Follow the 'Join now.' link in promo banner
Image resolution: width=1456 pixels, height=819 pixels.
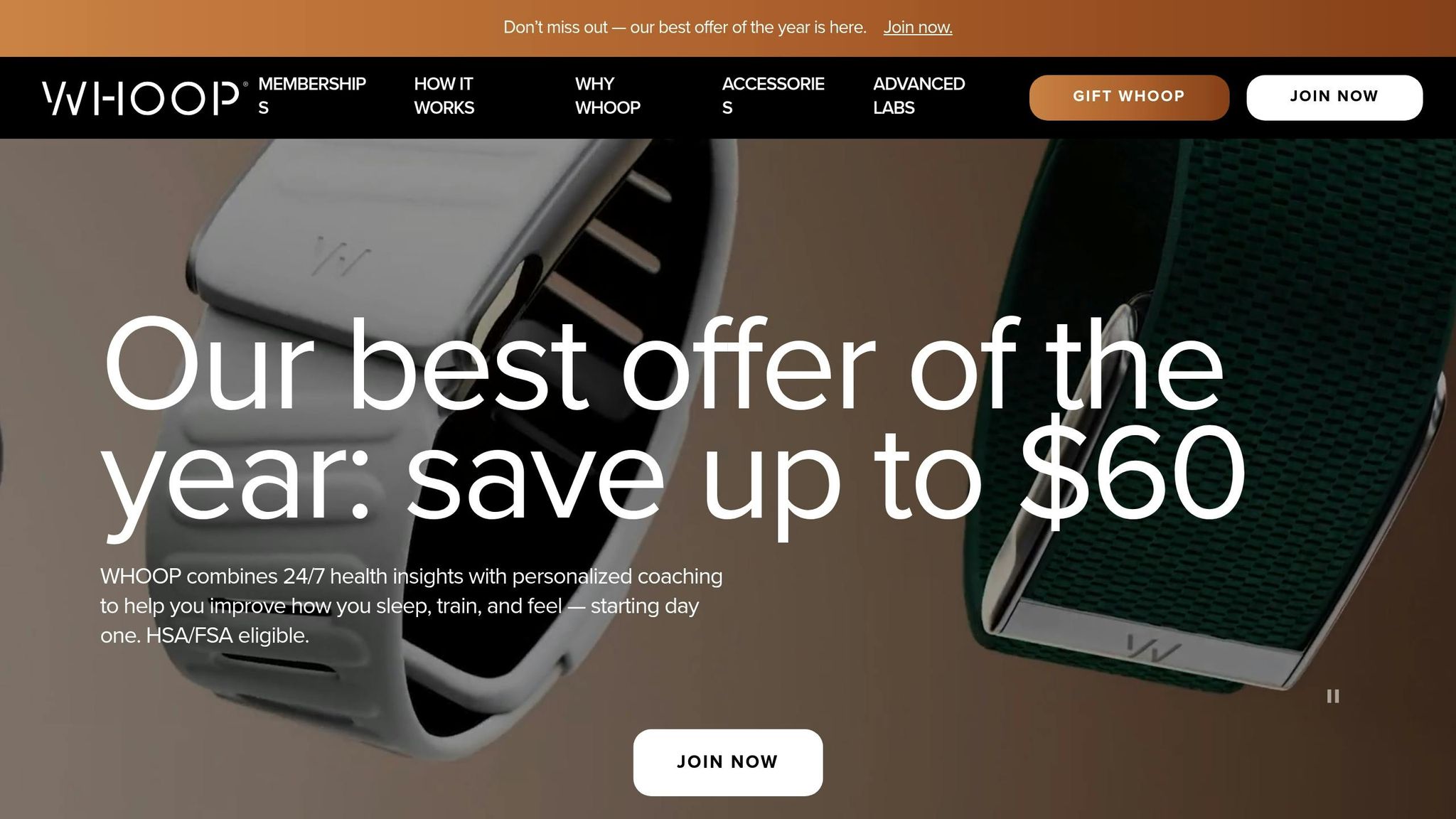point(918,28)
